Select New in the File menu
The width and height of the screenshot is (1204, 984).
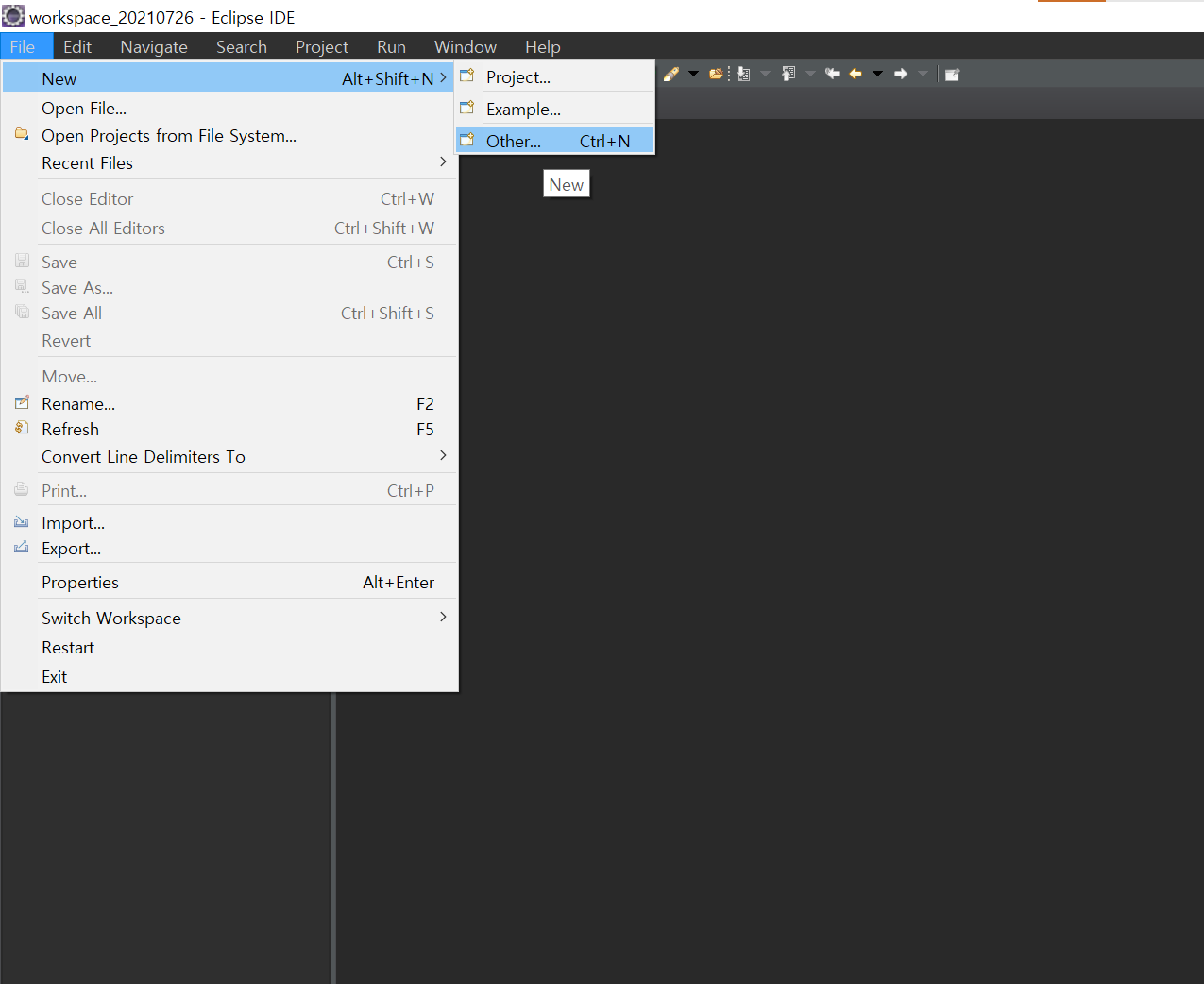tap(229, 78)
